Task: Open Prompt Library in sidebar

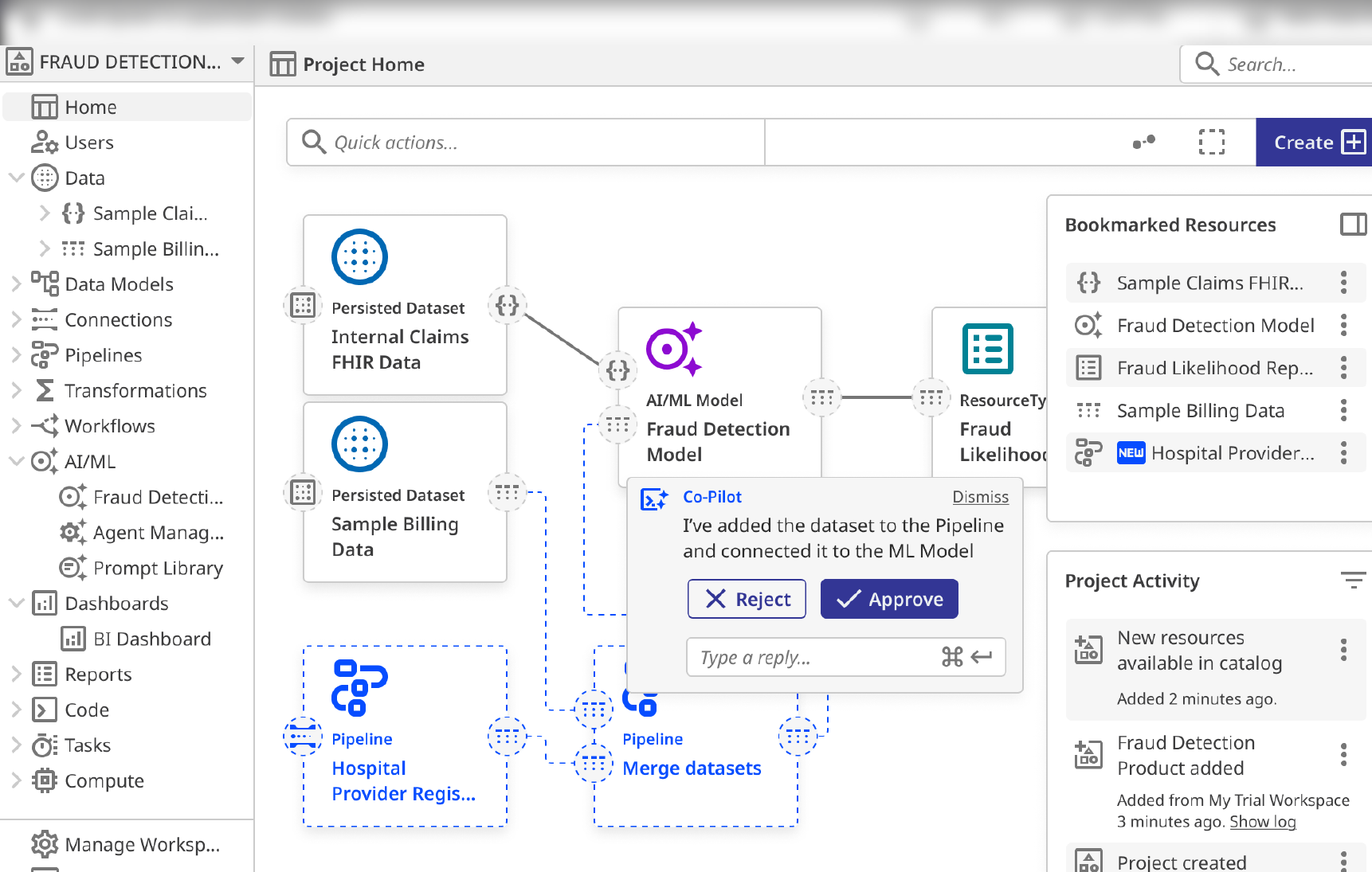Action: tap(142, 568)
